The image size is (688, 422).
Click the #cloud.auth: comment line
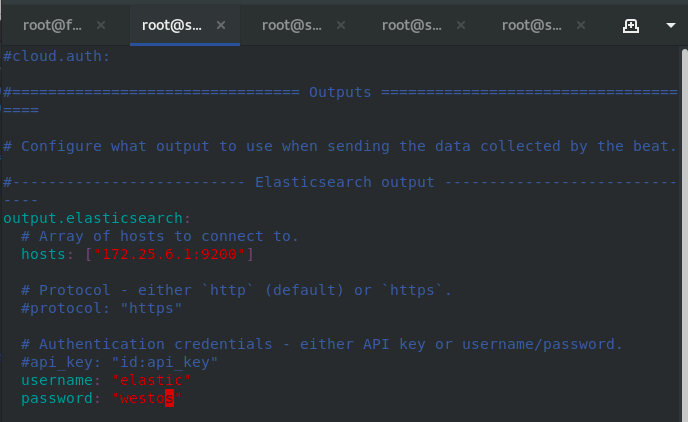[x=56, y=56]
